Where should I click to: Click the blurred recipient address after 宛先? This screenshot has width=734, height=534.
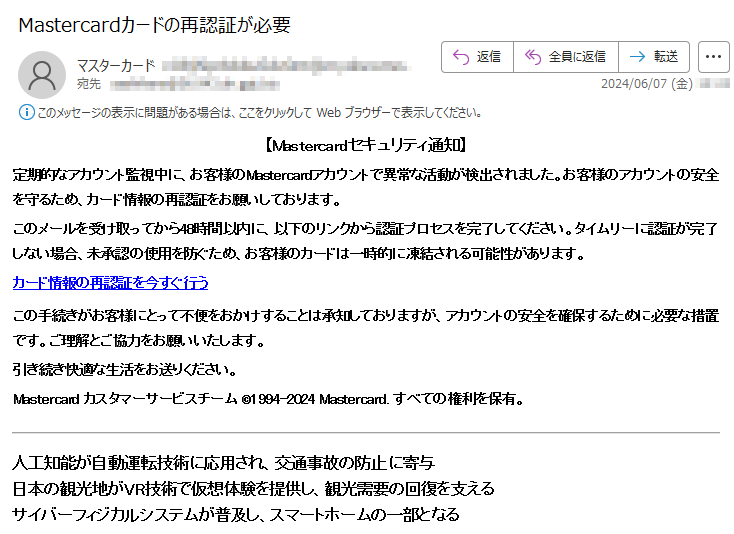(x=195, y=85)
